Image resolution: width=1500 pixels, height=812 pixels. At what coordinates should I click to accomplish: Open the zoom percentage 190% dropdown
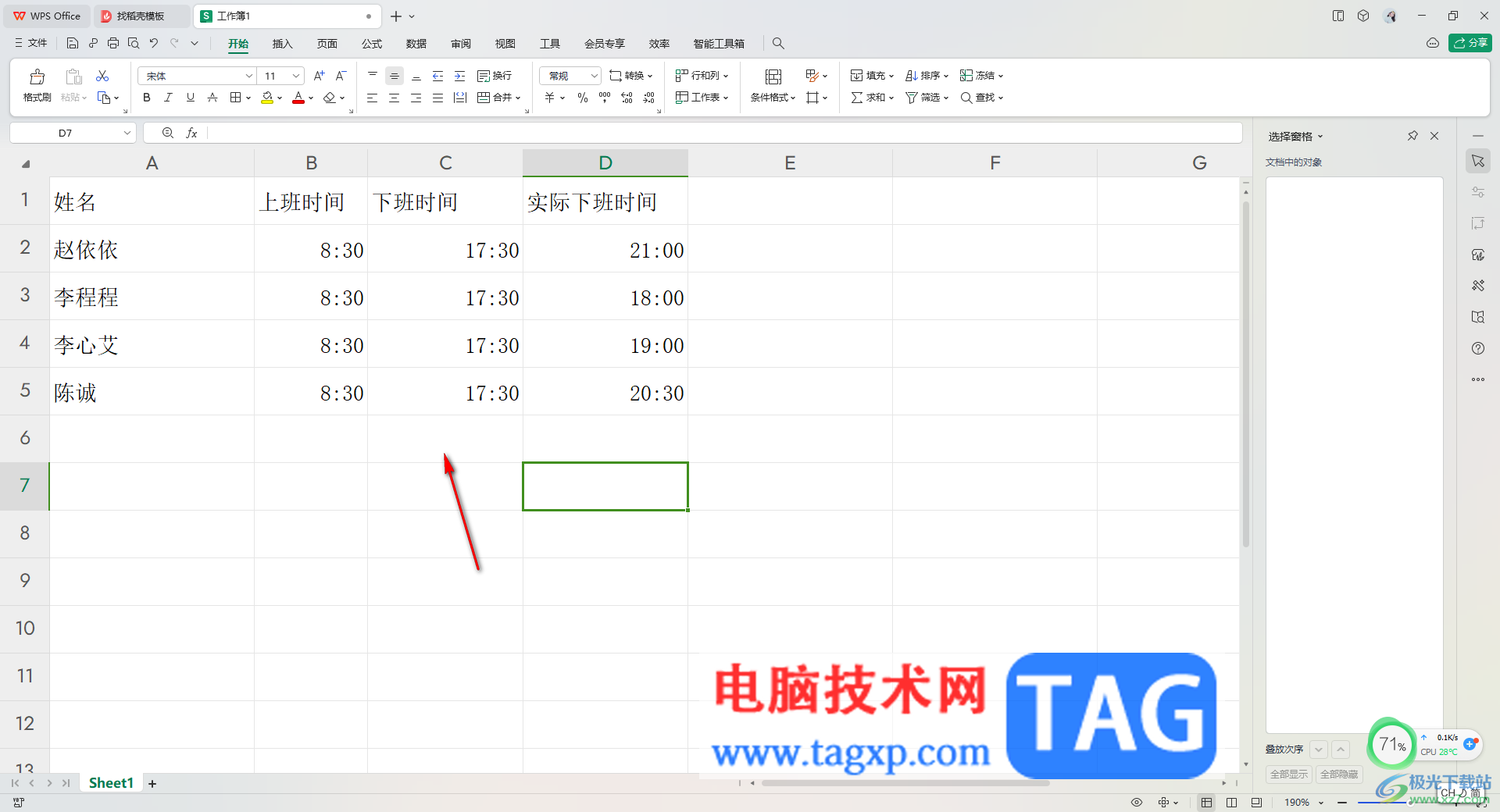pos(1321,803)
